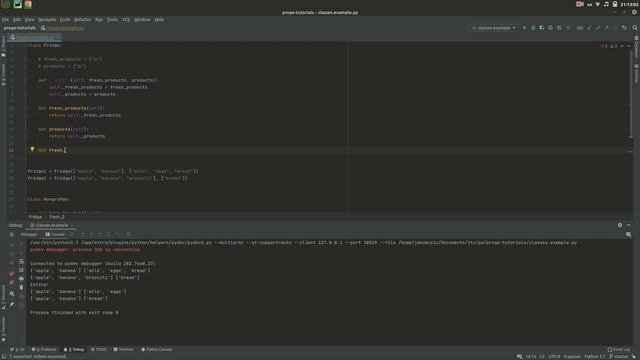Open debugger settings gear in left strip
This screenshot has width=640, height=360.
point(12,293)
